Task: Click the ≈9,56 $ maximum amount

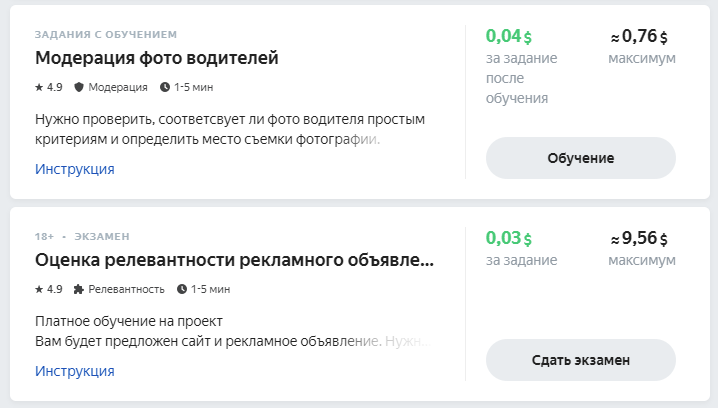Action: 639,238
